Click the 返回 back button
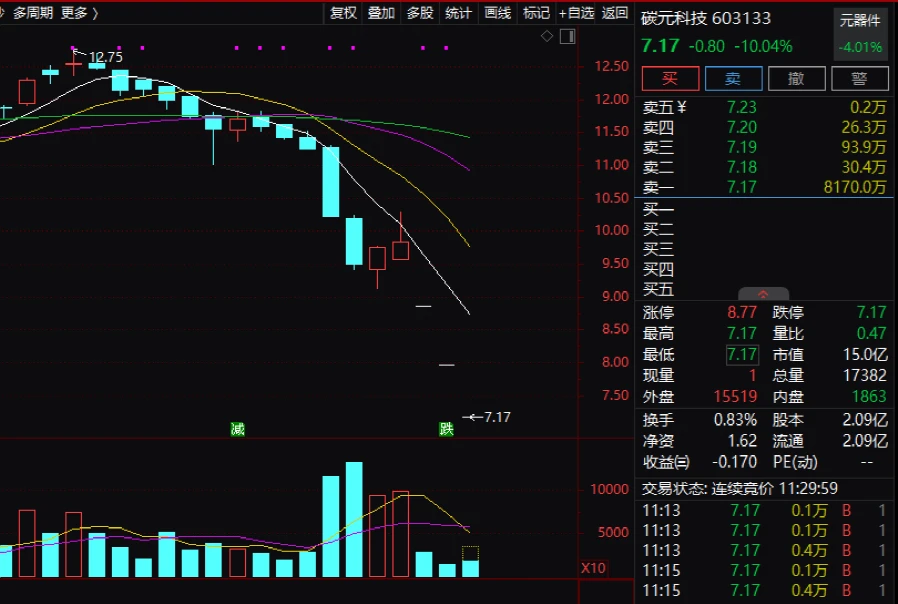This screenshot has height=604, width=898. coord(615,13)
